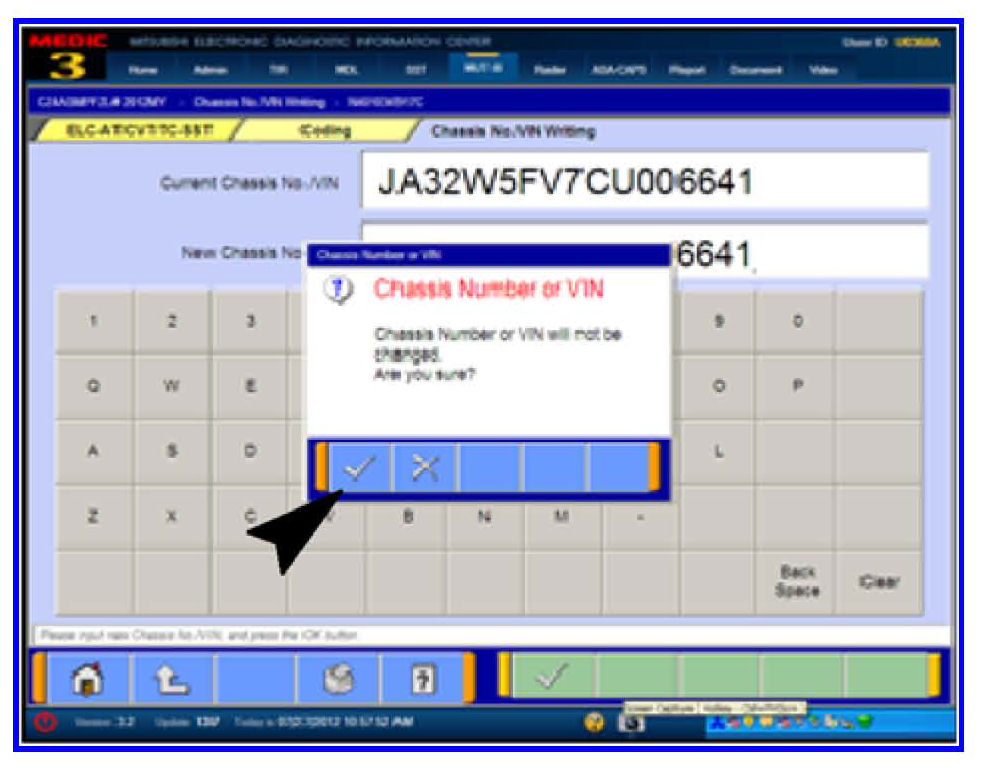Open the Admin menu item
981x781 pixels.
pyautogui.click(x=208, y=69)
